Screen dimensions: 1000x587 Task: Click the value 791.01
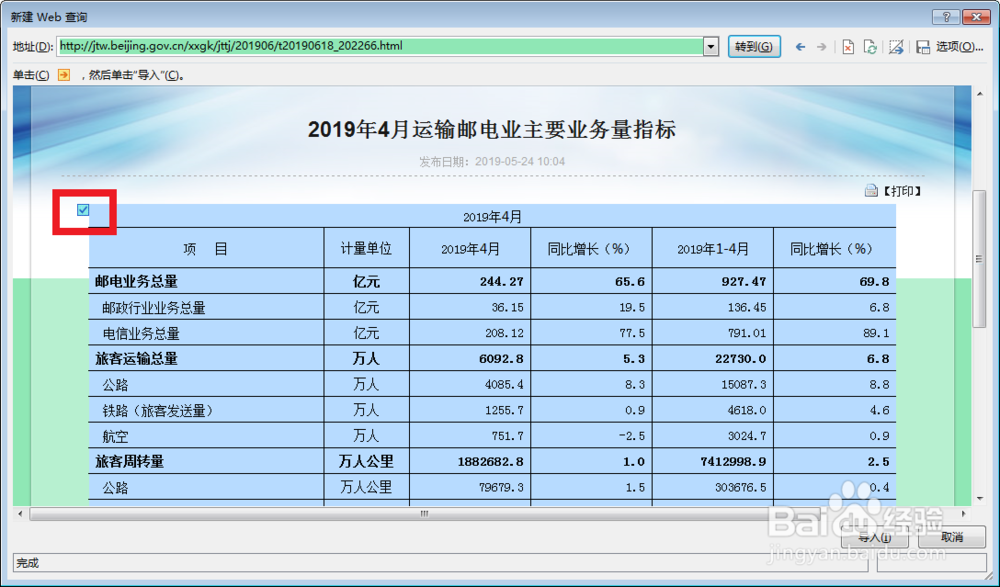click(747, 333)
